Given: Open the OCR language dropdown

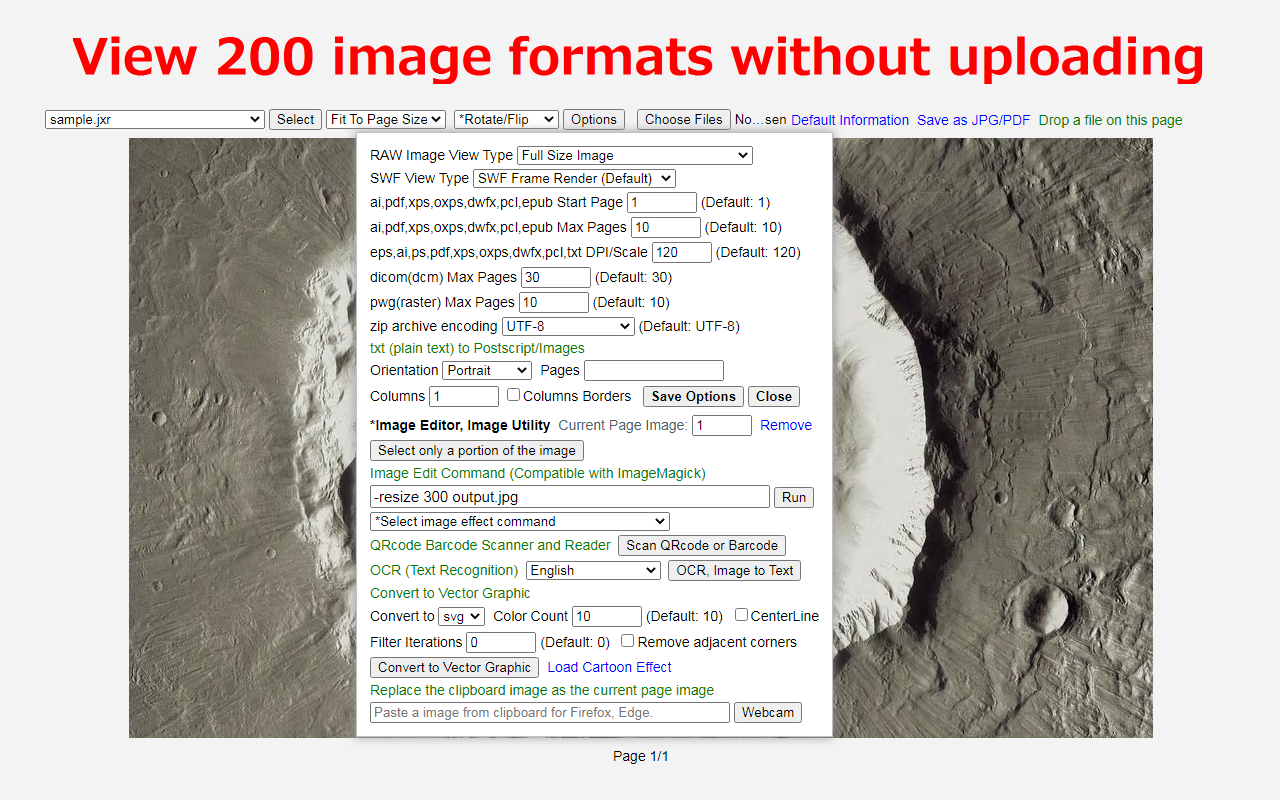Looking at the screenshot, I should tap(592, 570).
